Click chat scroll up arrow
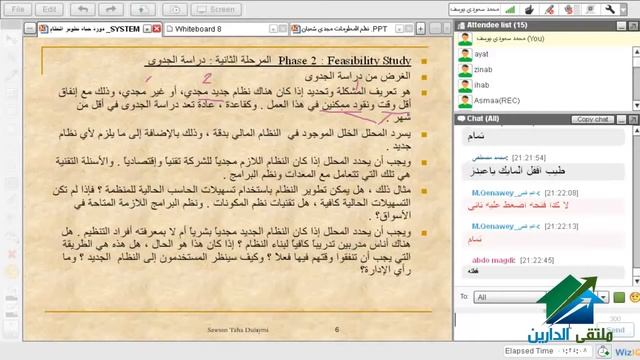Screen dimensions: 640x360 [636, 131]
